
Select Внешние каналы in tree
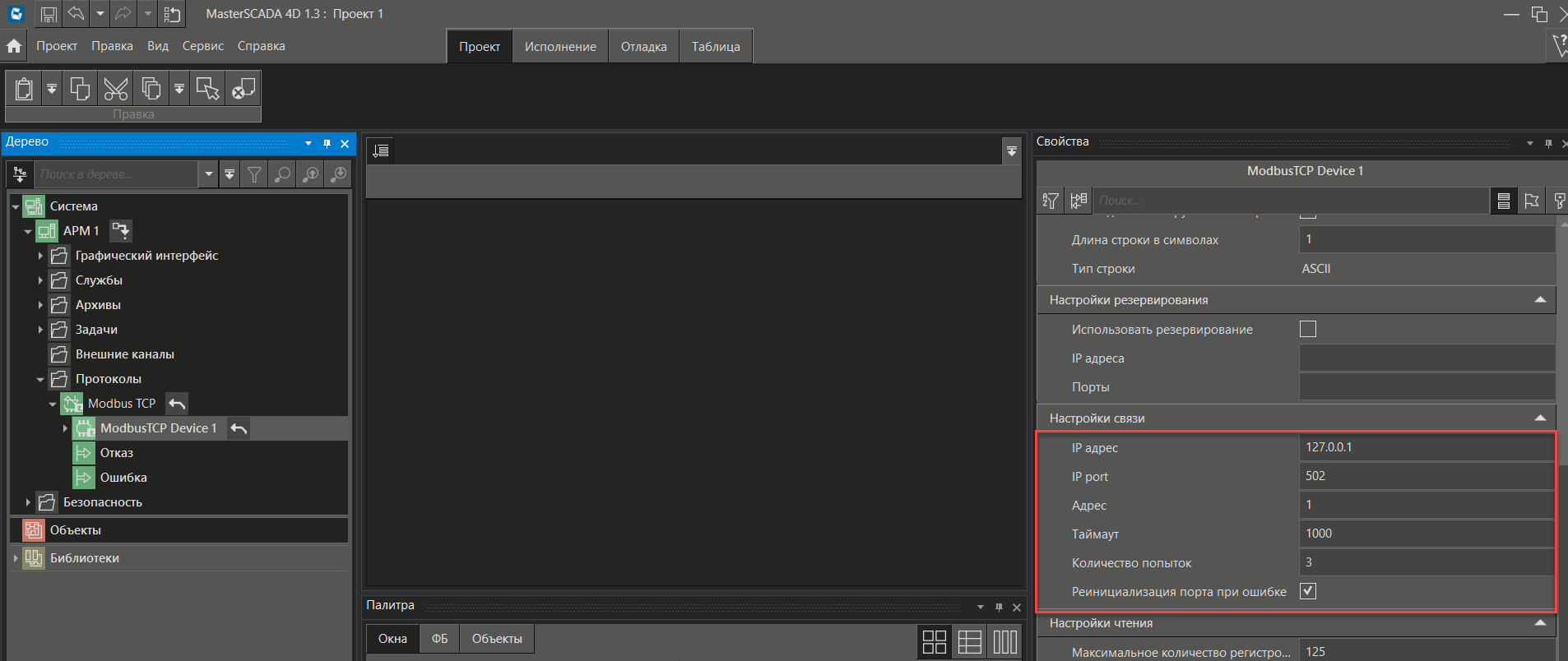124,354
